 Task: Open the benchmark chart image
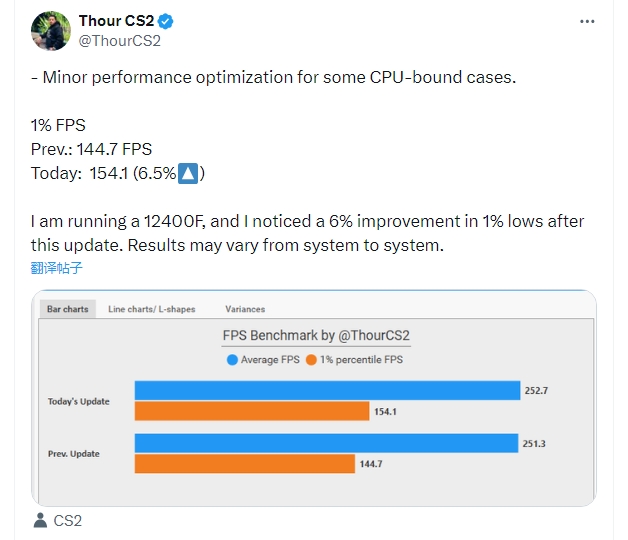[x=314, y=398]
